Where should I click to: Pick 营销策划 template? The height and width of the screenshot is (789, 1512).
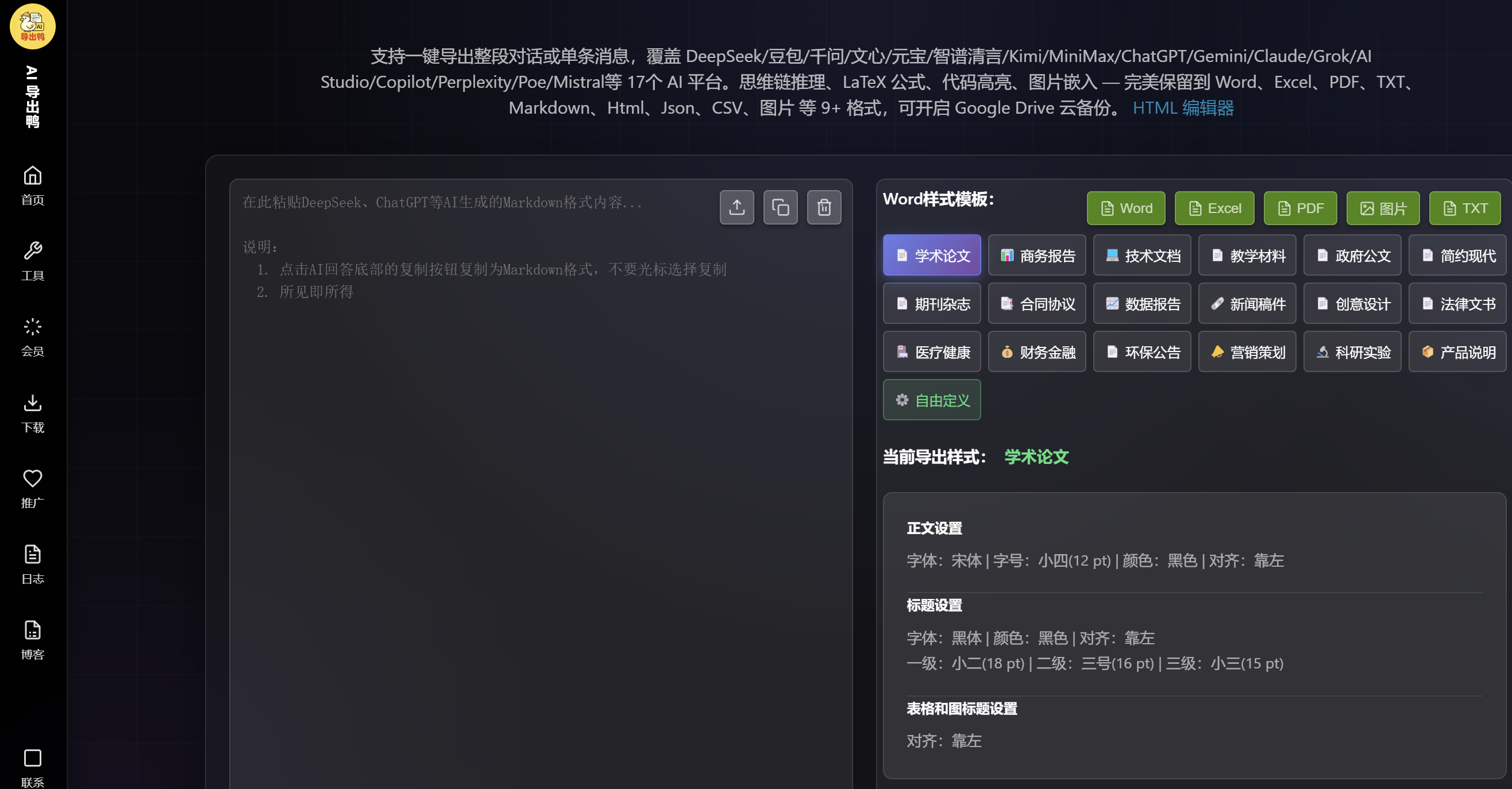[x=1247, y=351]
